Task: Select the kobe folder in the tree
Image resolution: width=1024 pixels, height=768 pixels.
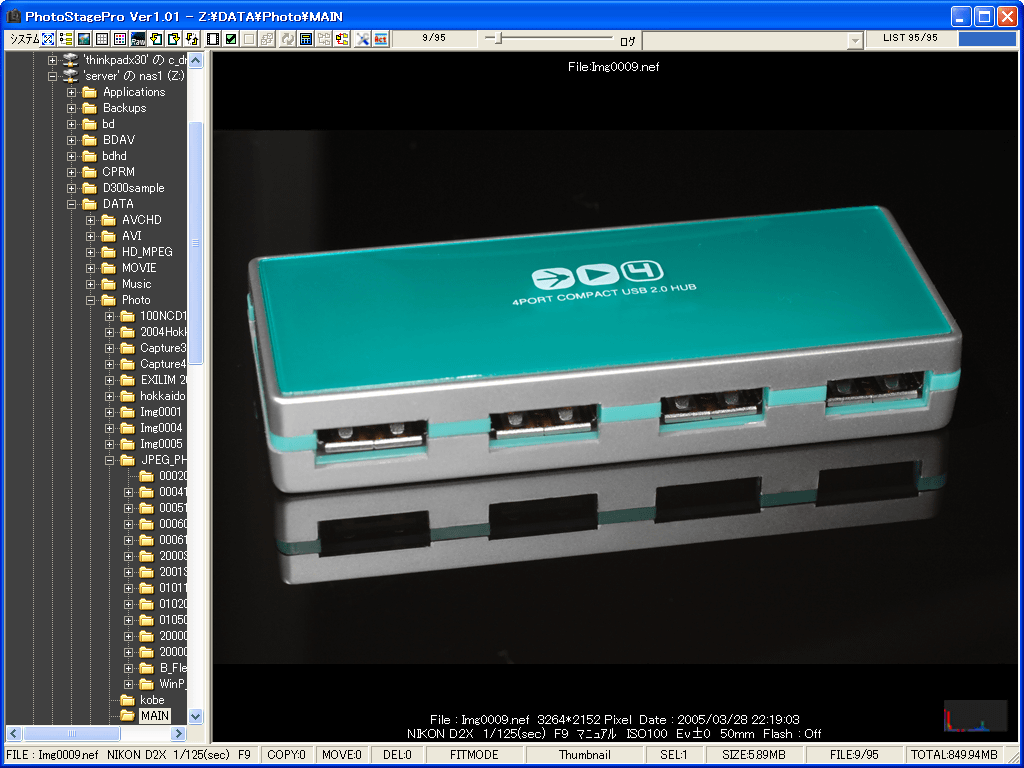Action: [152, 700]
